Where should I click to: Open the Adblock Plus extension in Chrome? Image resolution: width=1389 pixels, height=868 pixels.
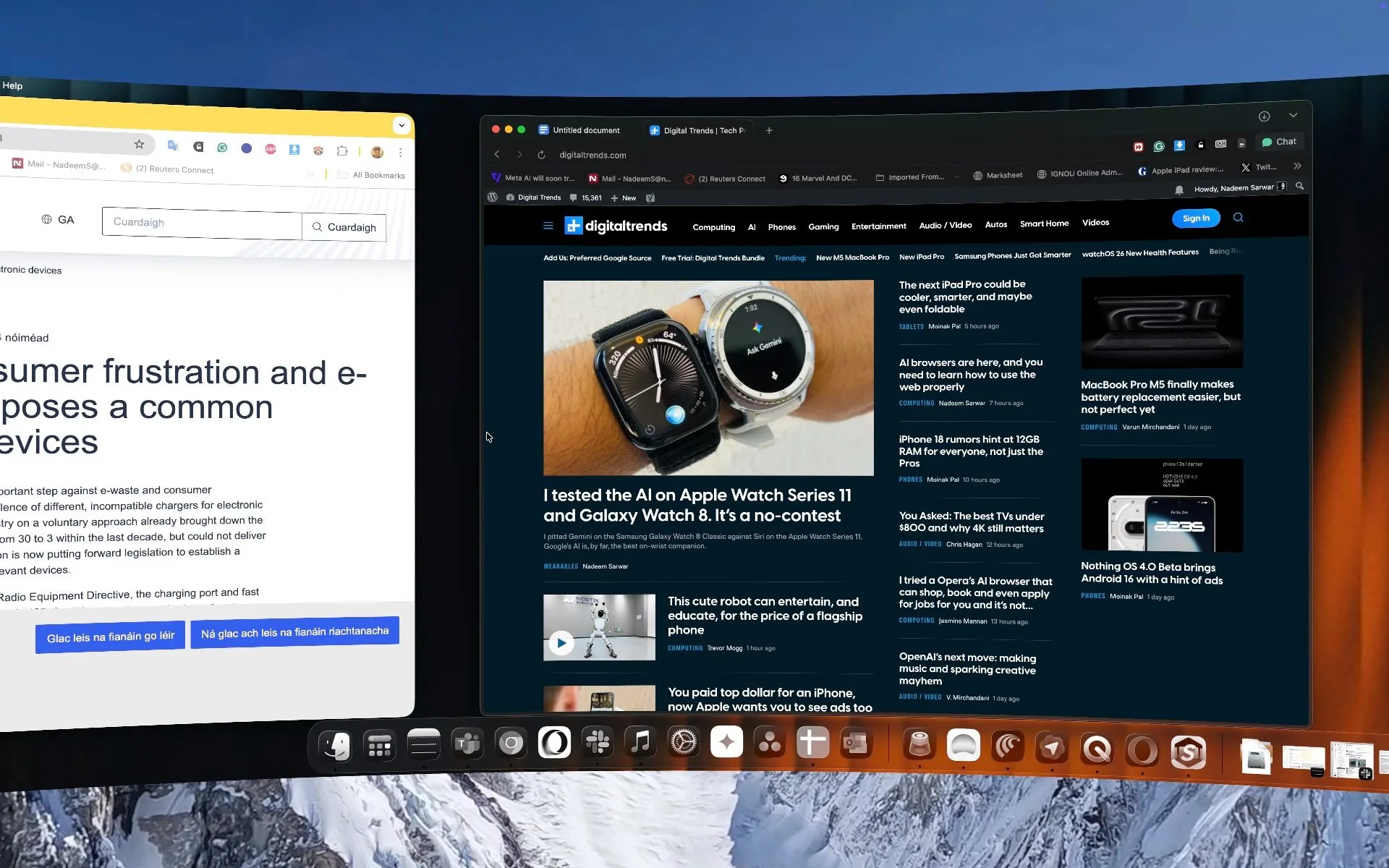coord(271,149)
